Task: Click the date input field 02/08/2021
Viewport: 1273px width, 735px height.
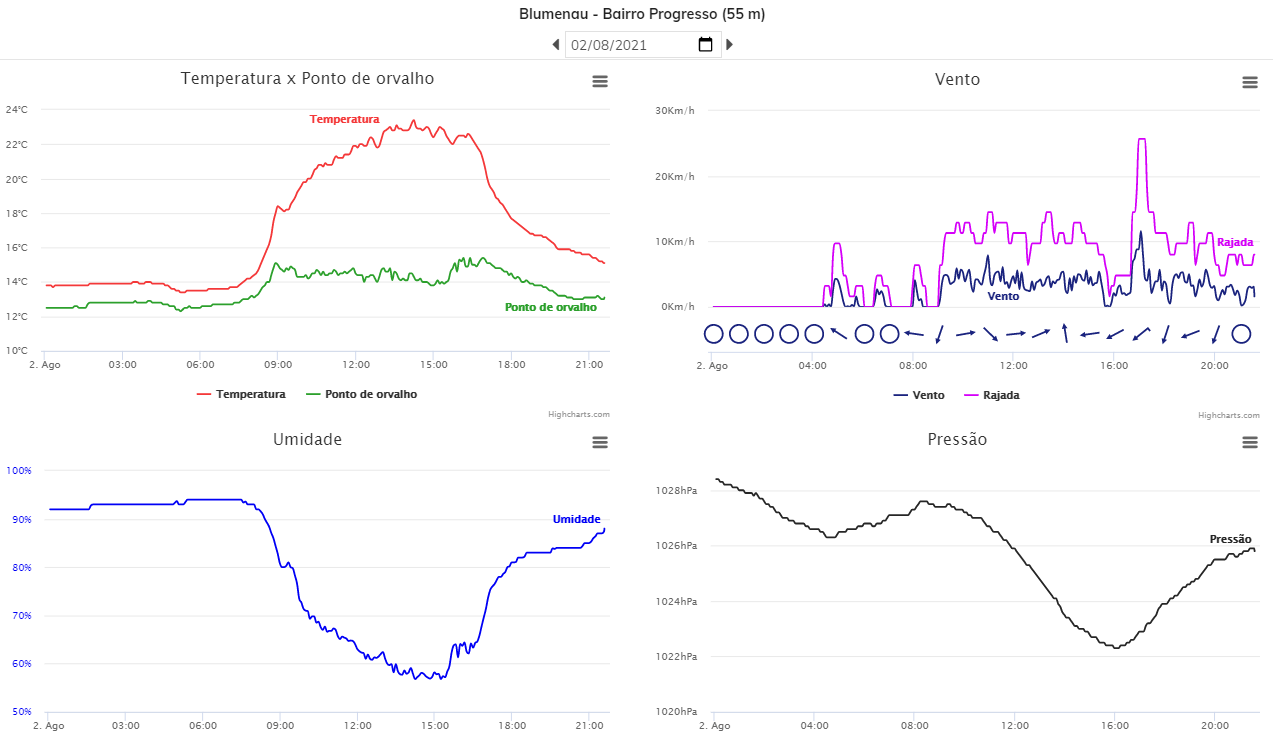Action: [x=630, y=45]
